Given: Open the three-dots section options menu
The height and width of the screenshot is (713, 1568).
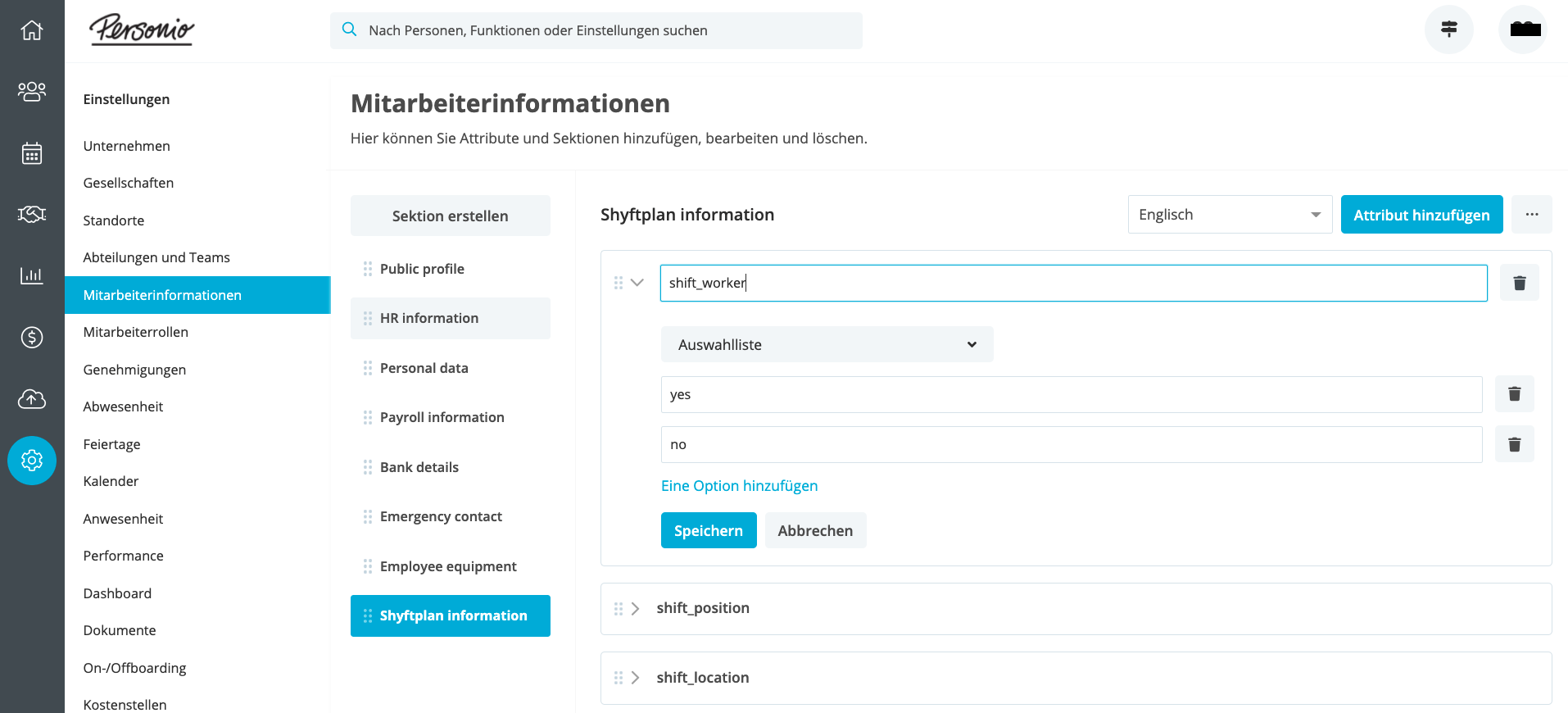Looking at the screenshot, I should pyautogui.click(x=1532, y=215).
